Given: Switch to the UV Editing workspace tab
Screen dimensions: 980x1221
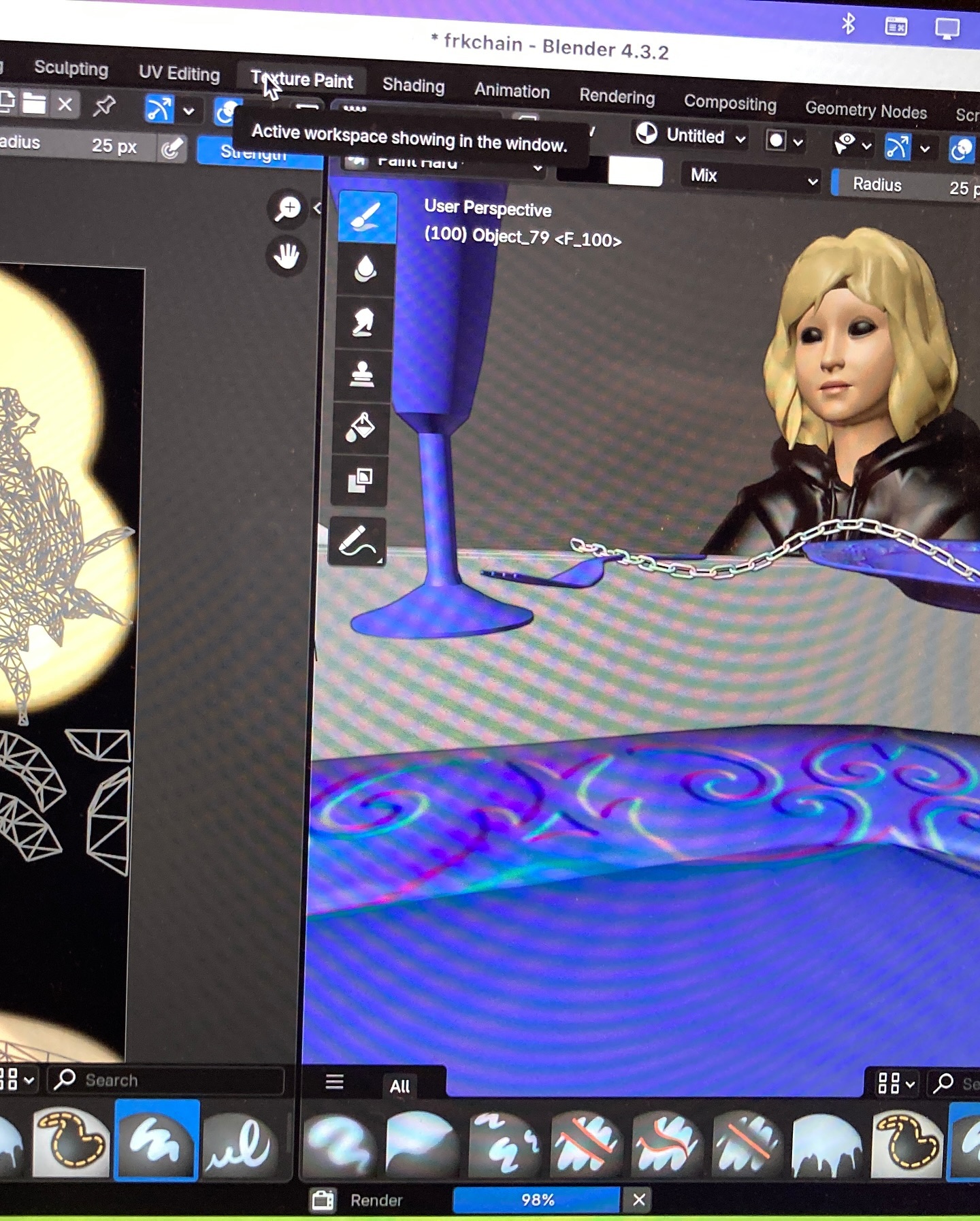Looking at the screenshot, I should coord(179,74).
